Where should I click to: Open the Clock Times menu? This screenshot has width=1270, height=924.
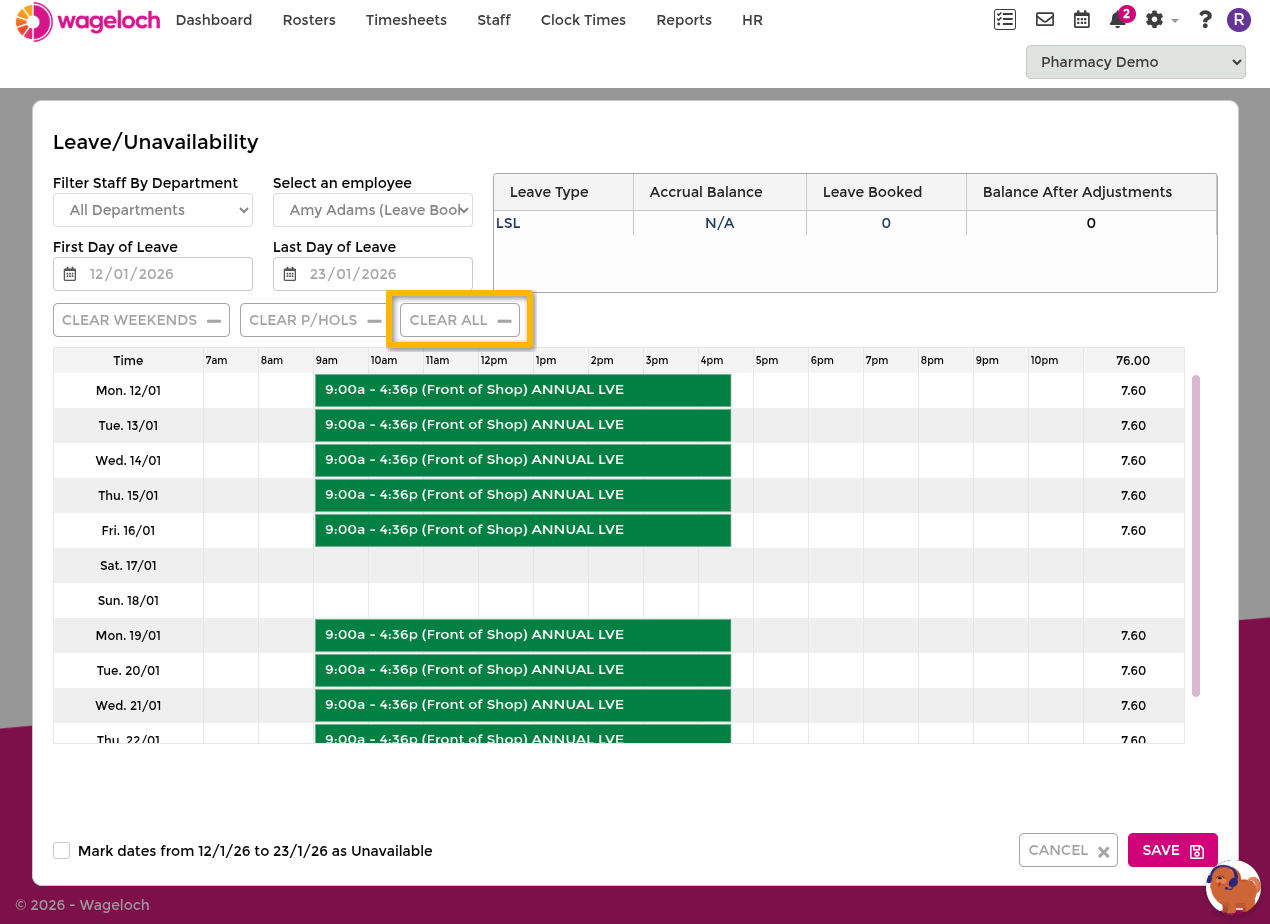tap(583, 20)
